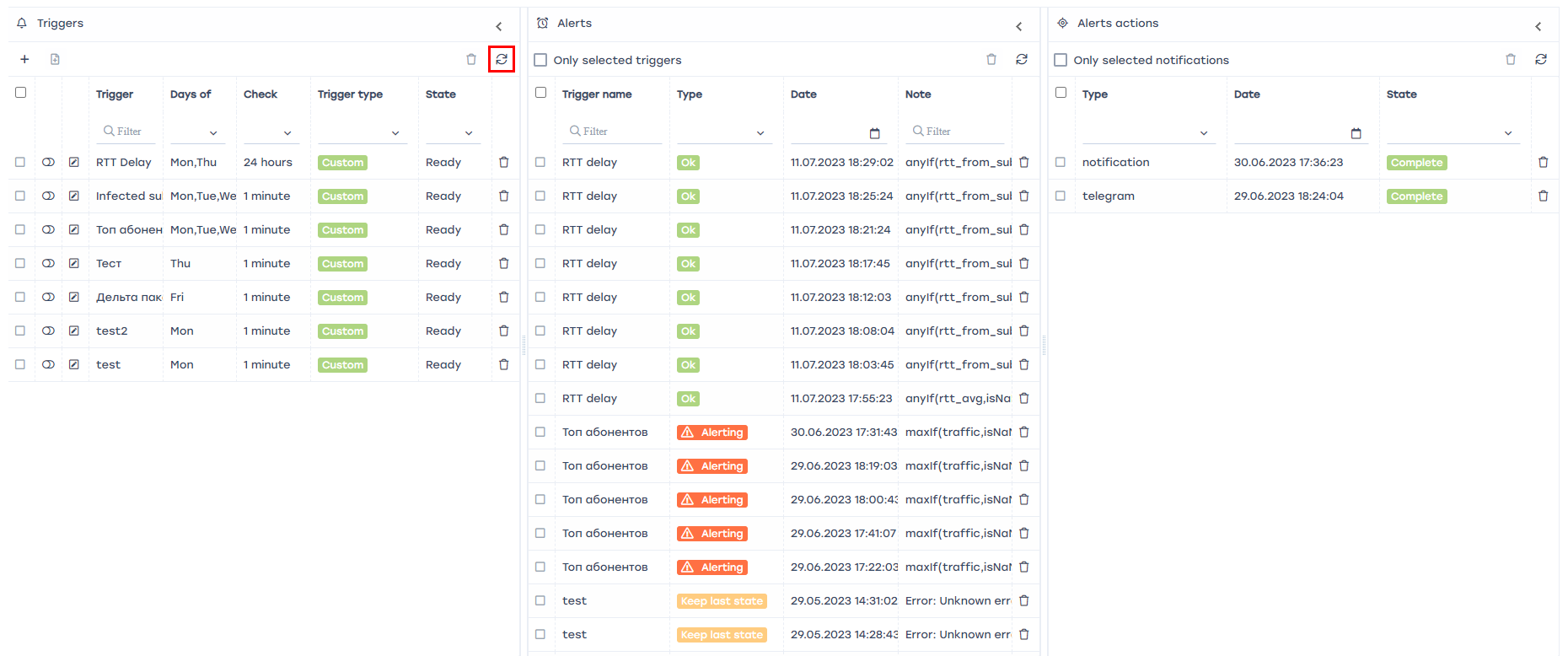Click the import trigger file icon
Screen dimensions: 1568x656
pos(55,59)
